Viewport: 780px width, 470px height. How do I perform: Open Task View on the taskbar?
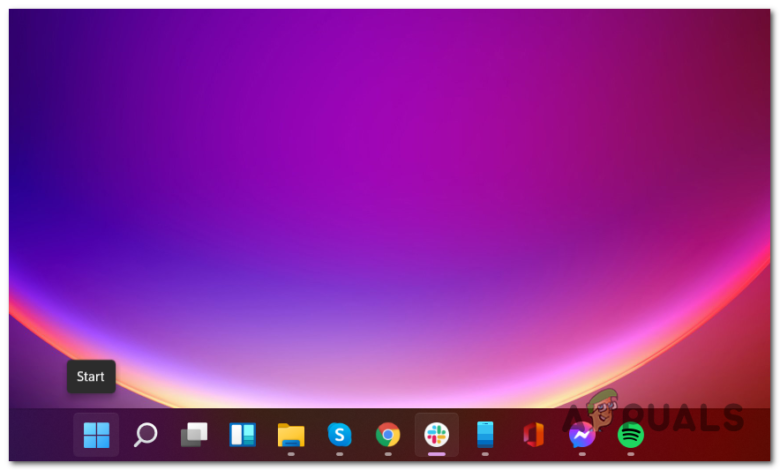[x=194, y=435]
